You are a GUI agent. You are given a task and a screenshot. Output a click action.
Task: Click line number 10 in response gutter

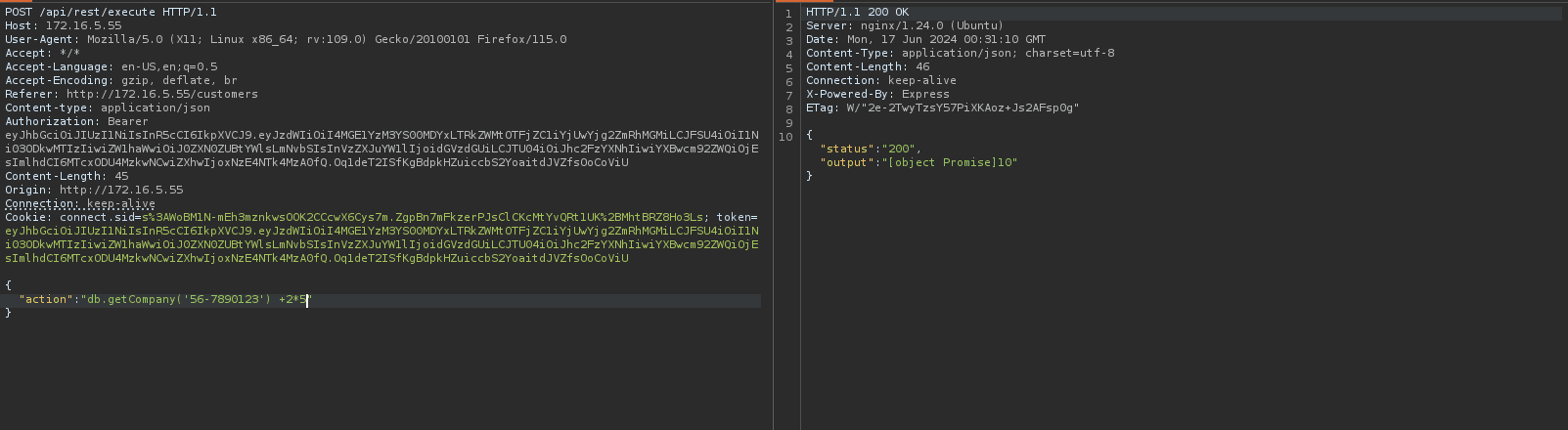click(785, 136)
